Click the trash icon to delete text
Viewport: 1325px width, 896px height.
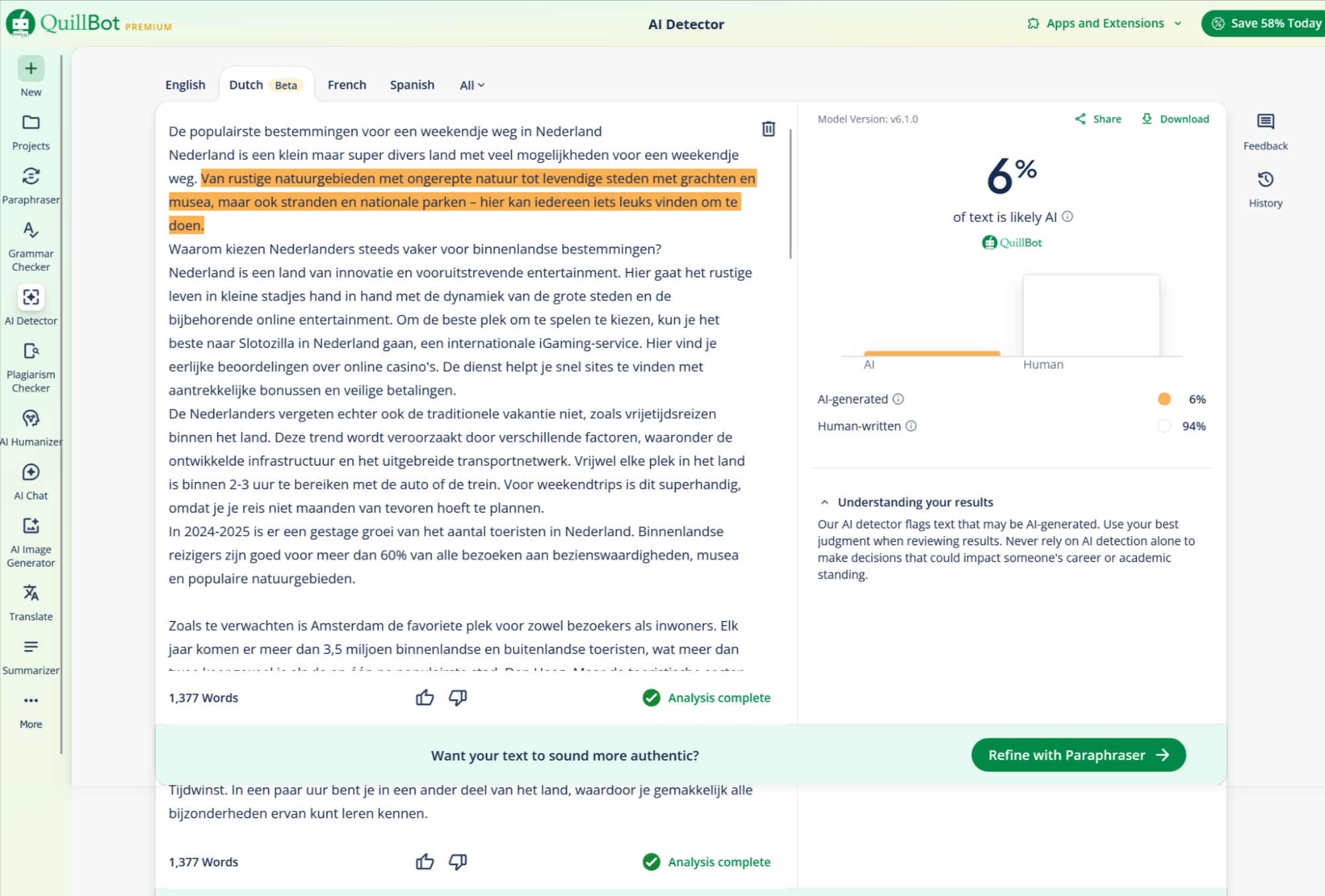pos(768,129)
